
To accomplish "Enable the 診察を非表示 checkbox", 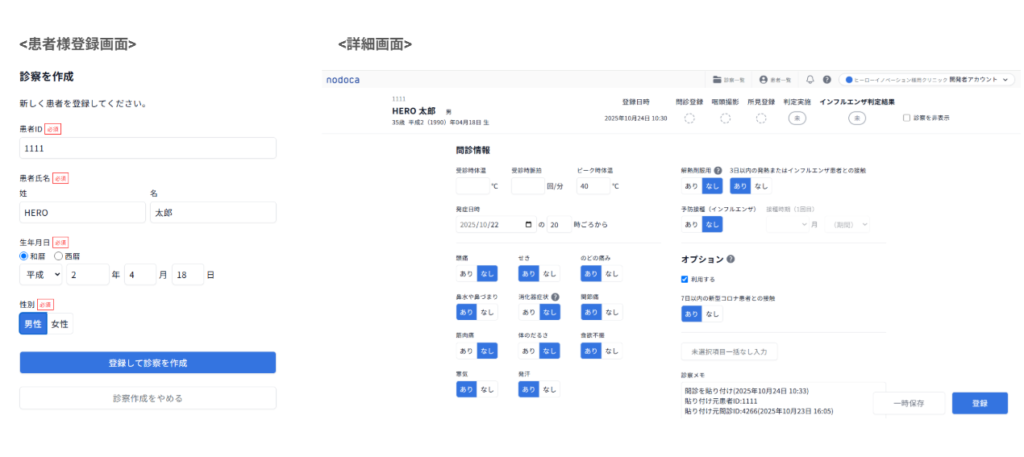I will [906, 118].
